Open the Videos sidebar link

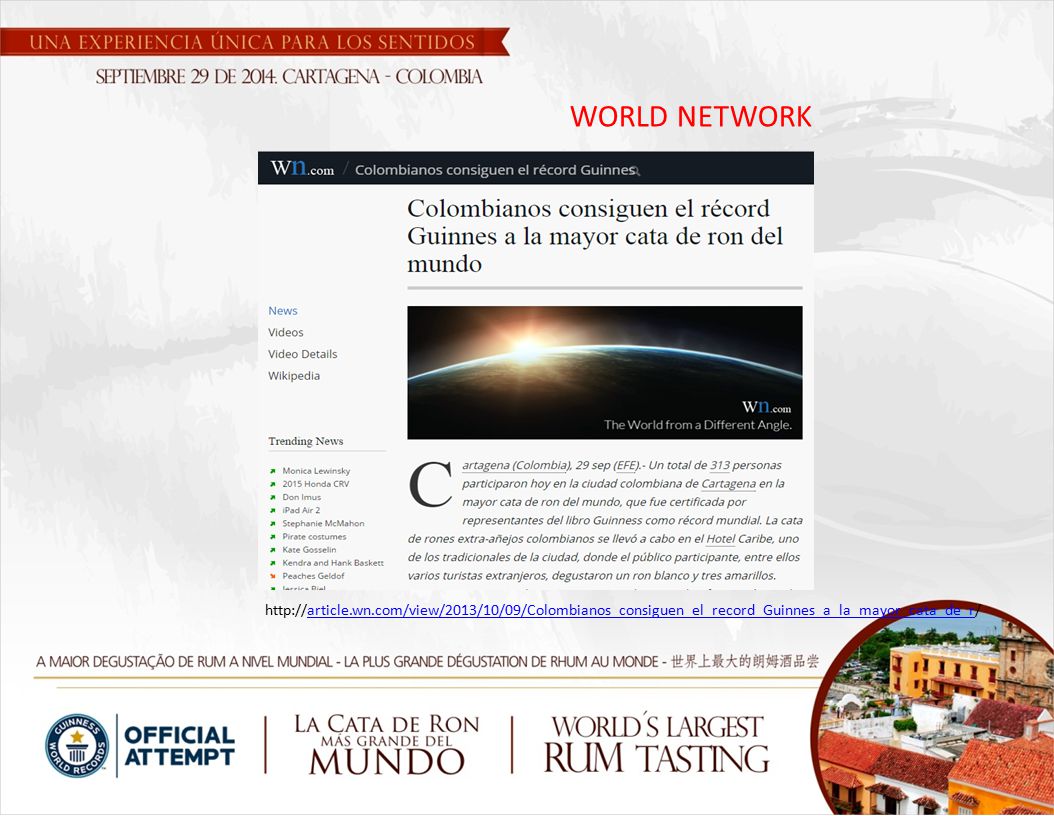286,332
